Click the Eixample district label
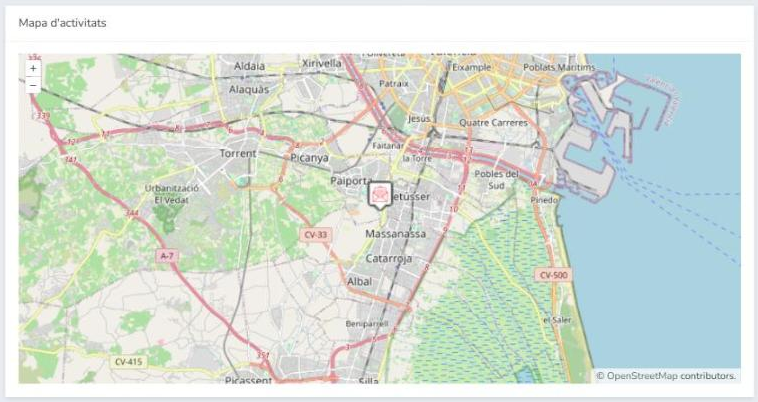The width and height of the screenshot is (758, 402). 471,68
